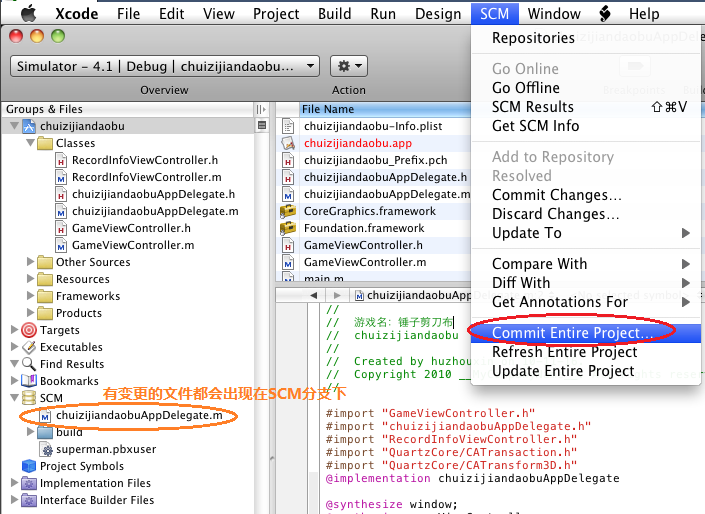Open the Simulator 4.1 Debug overview dropdown
The width and height of the screenshot is (705, 514).
(x=165, y=67)
